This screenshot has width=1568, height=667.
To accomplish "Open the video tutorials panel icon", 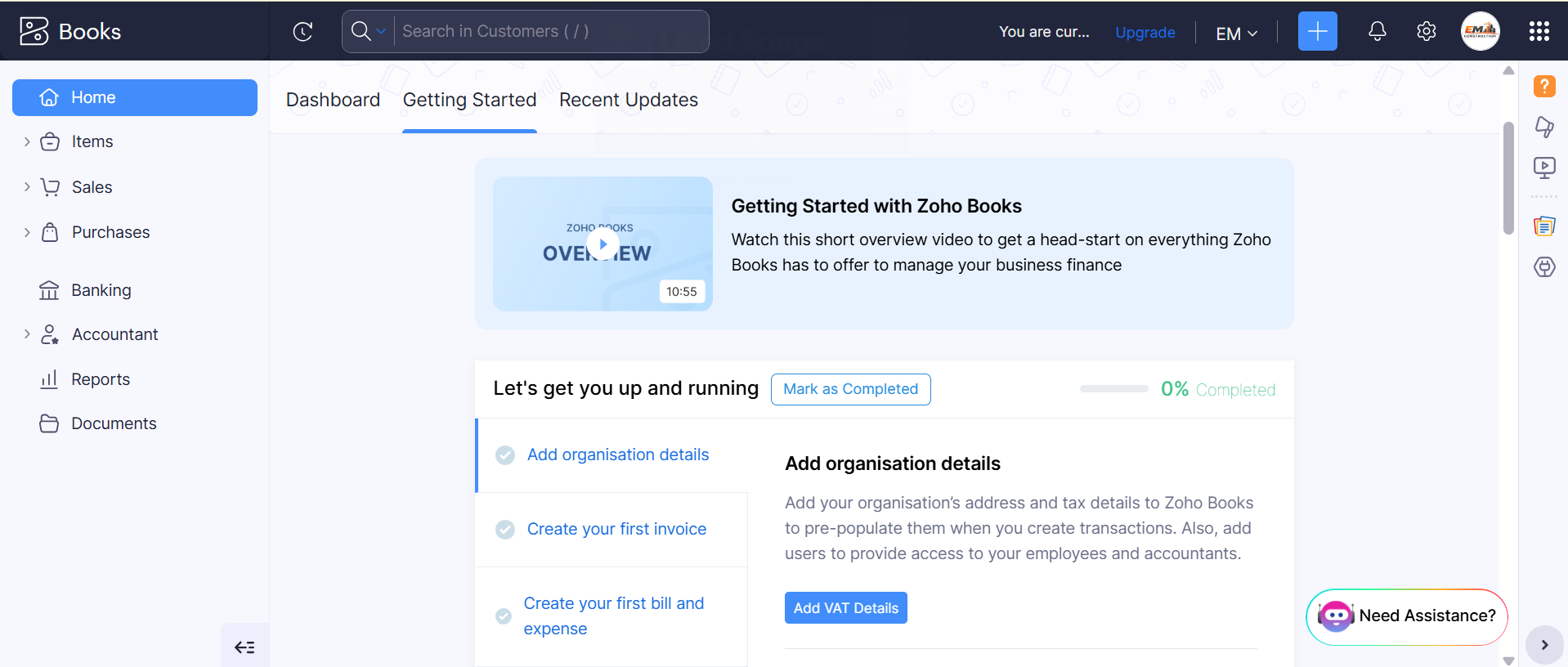I will pyautogui.click(x=1543, y=168).
